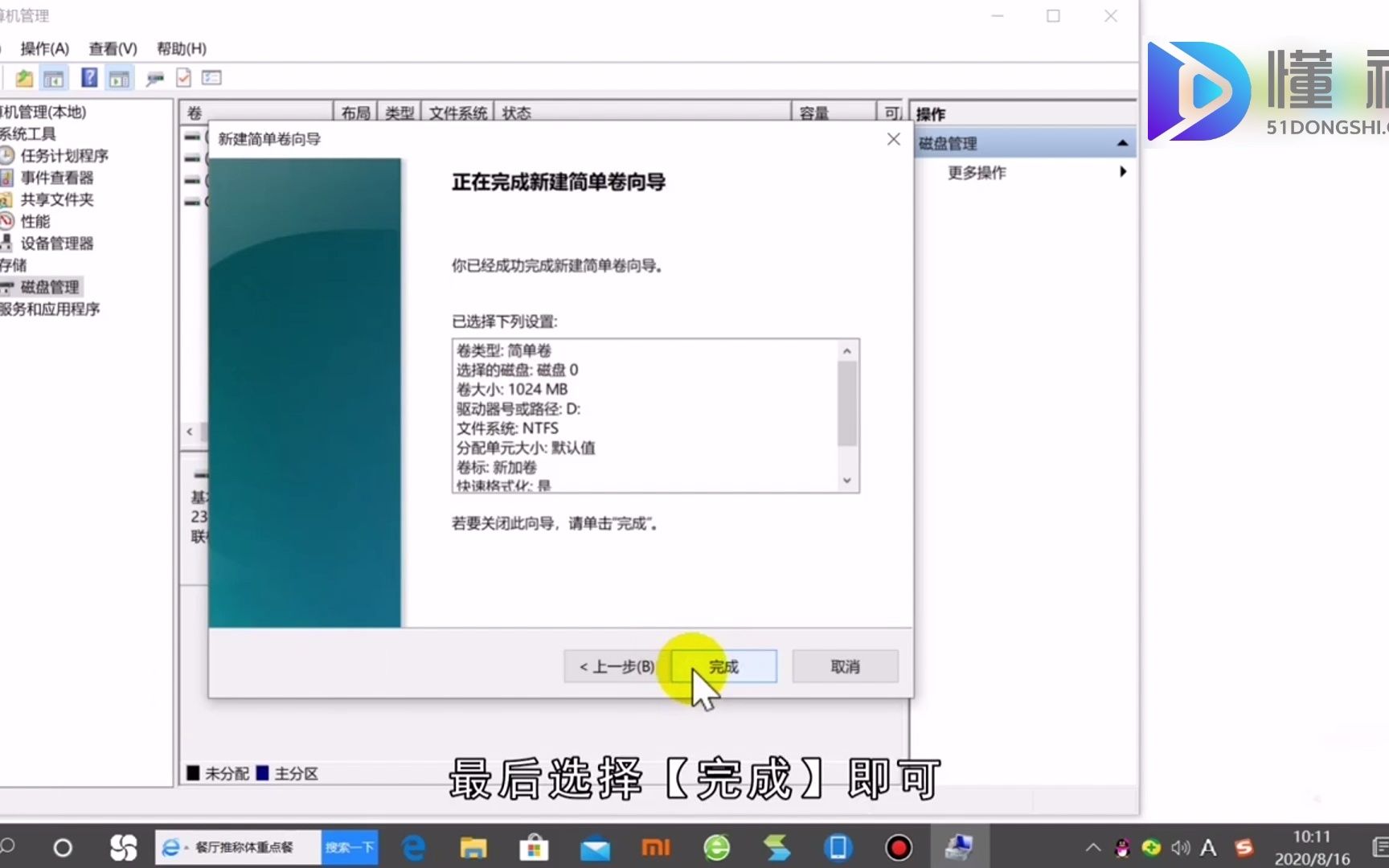Click 文件系统: NTFS line
The image size is (1389, 868).
click(507, 428)
